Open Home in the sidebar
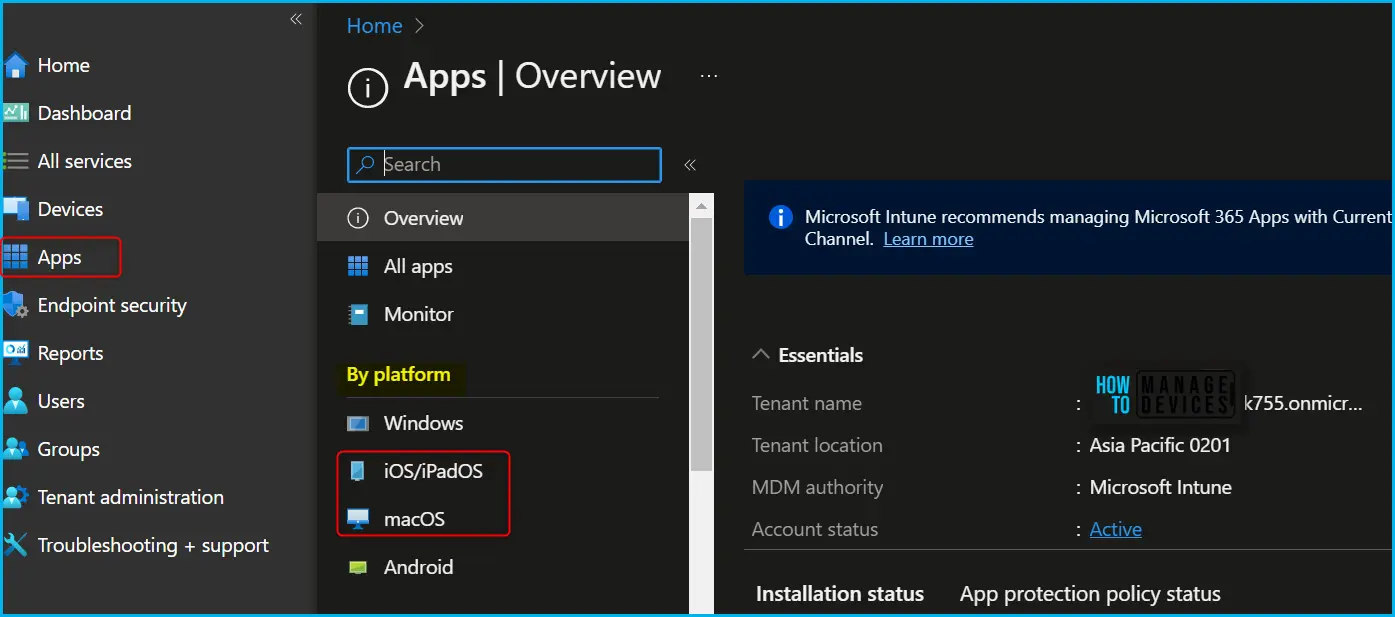Viewport: 1395px width, 617px height. click(x=63, y=65)
